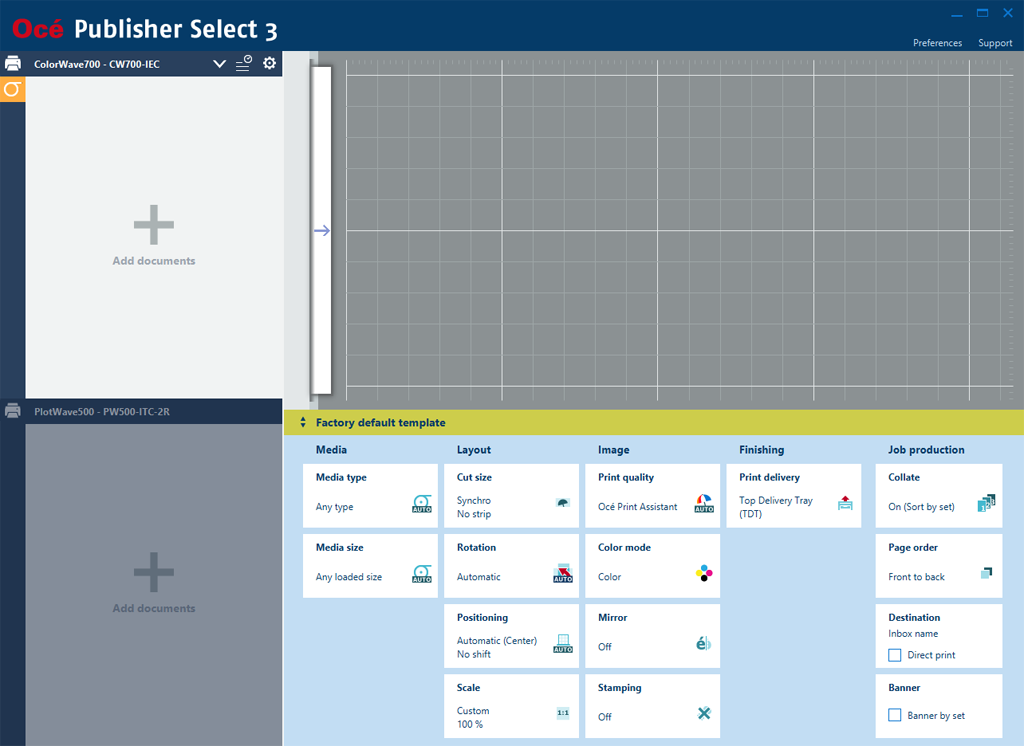Select the PlotWave500 - PW500-ITC-2R printer header
The image size is (1024, 746).
click(x=141, y=412)
